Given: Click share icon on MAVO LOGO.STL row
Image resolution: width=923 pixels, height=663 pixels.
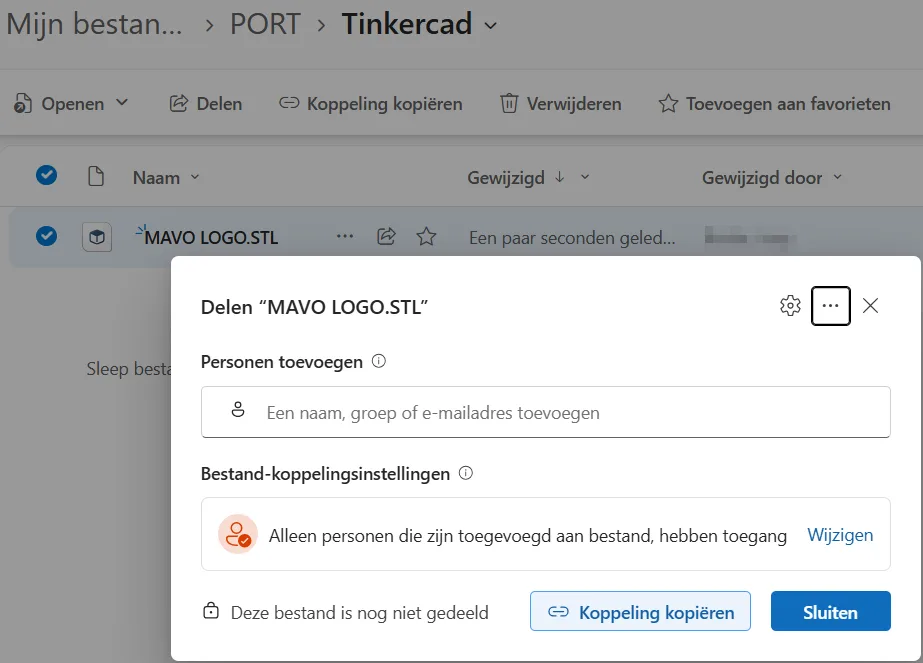Looking at the screenshot, I should [x=386, y=237].
